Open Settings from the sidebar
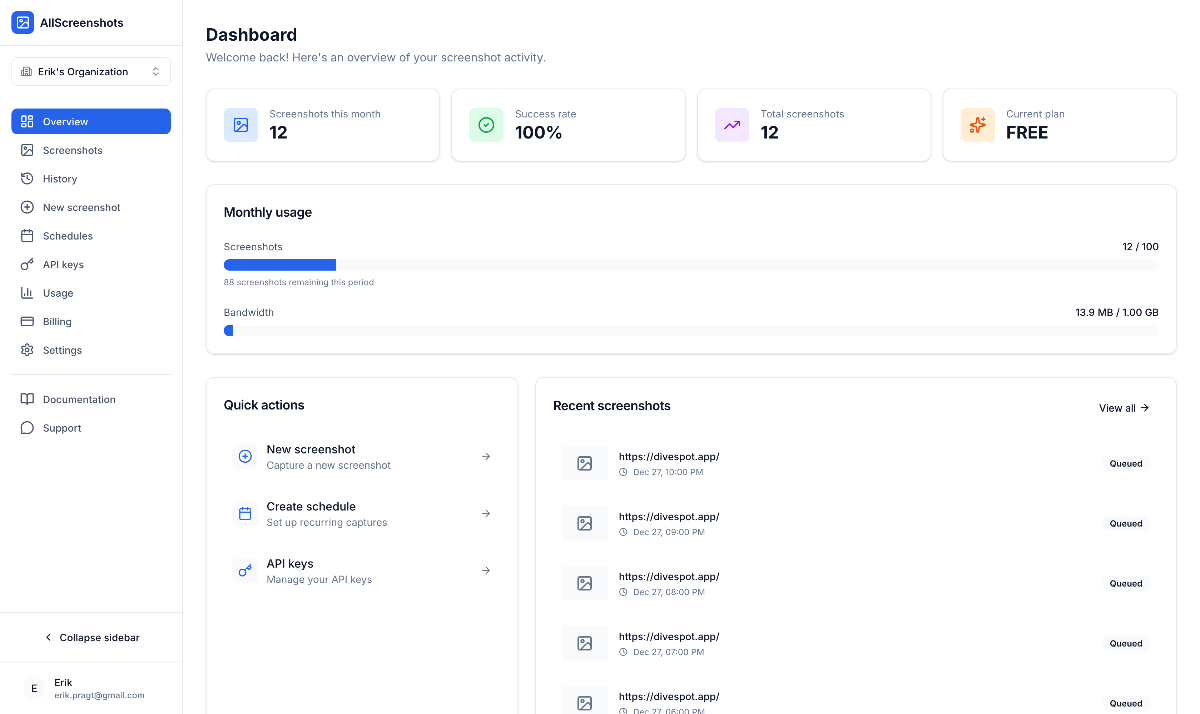The width and height of the screenshot is (1200, 714). point(62,350)
